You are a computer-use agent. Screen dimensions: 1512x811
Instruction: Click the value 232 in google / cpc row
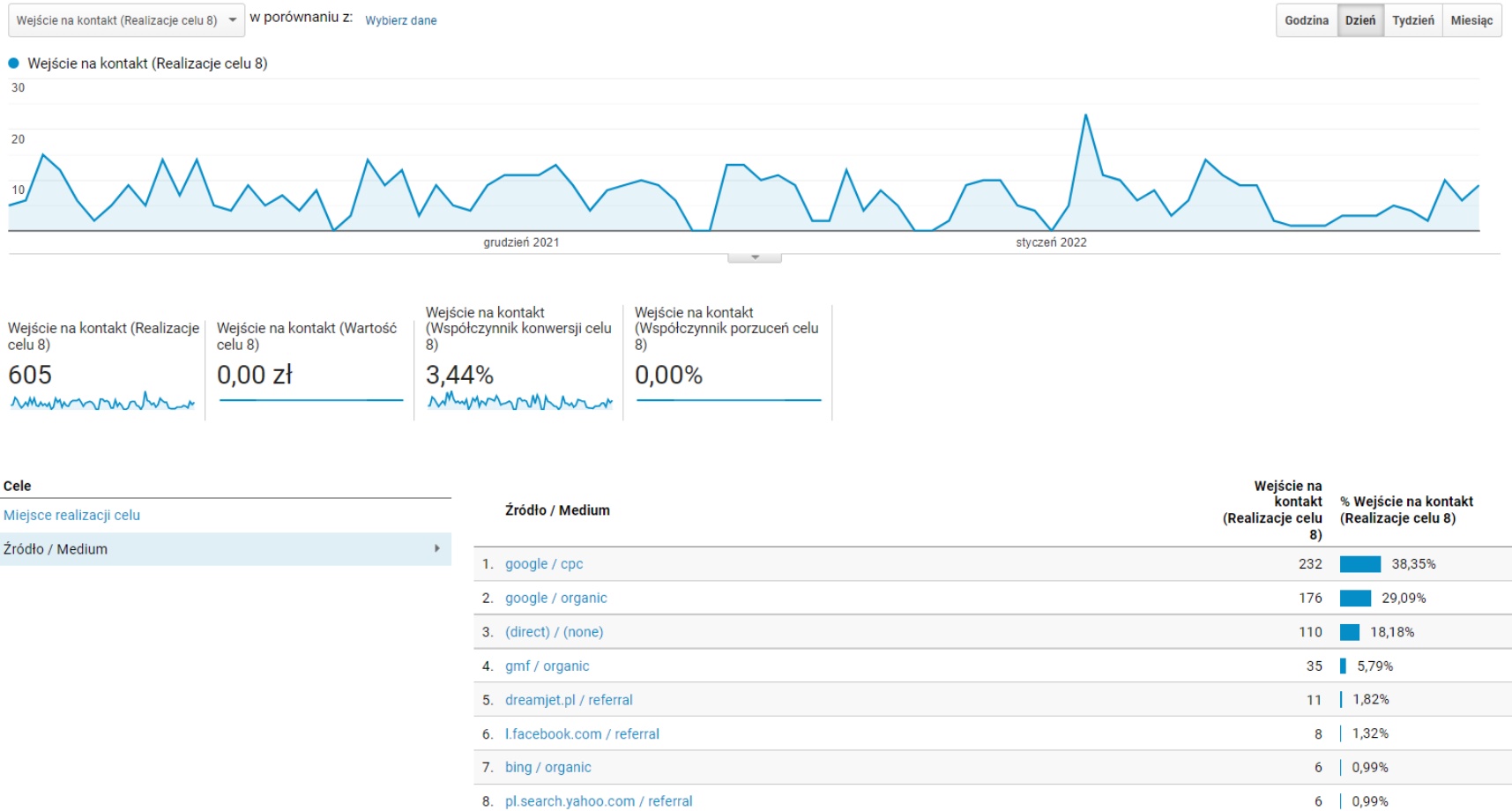(1310, 564)
